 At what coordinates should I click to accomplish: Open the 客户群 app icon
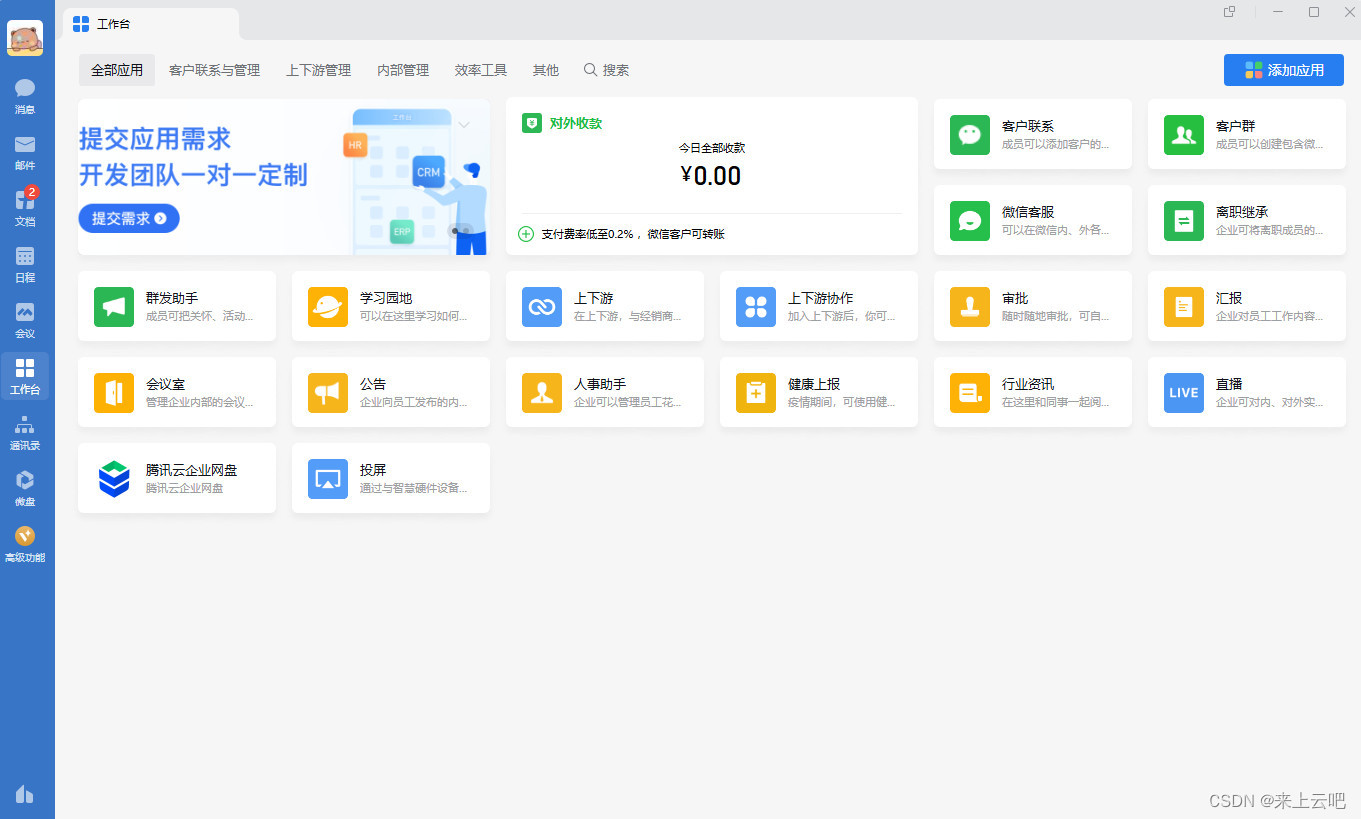click(1184, 134)
